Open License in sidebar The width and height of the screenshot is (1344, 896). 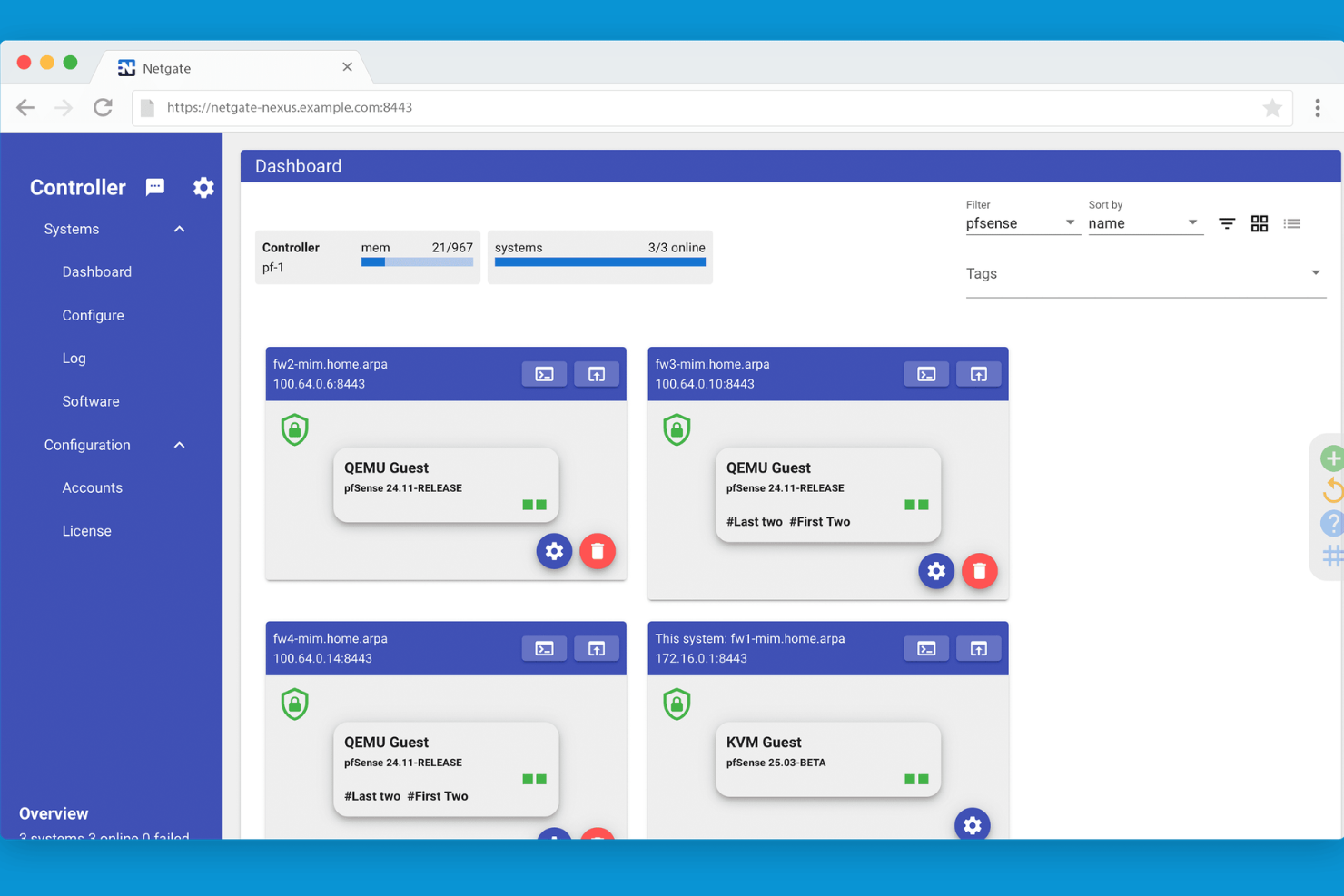[x=87, y=531]
